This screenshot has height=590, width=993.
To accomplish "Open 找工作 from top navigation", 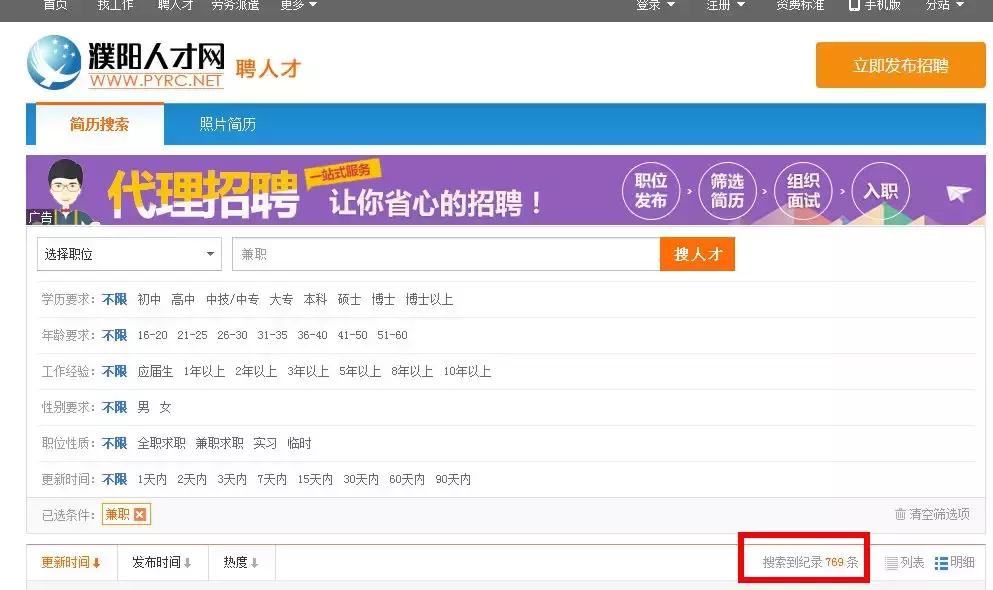I will (x=114, y=7).
